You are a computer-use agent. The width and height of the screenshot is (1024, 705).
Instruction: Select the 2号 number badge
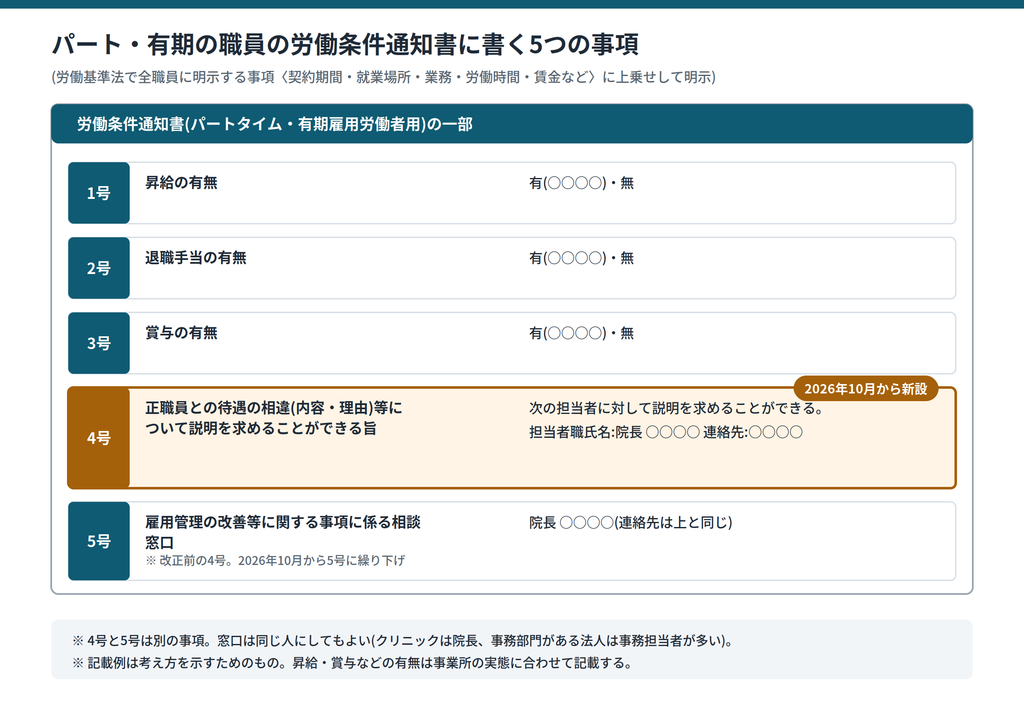(x=99, y=268)
